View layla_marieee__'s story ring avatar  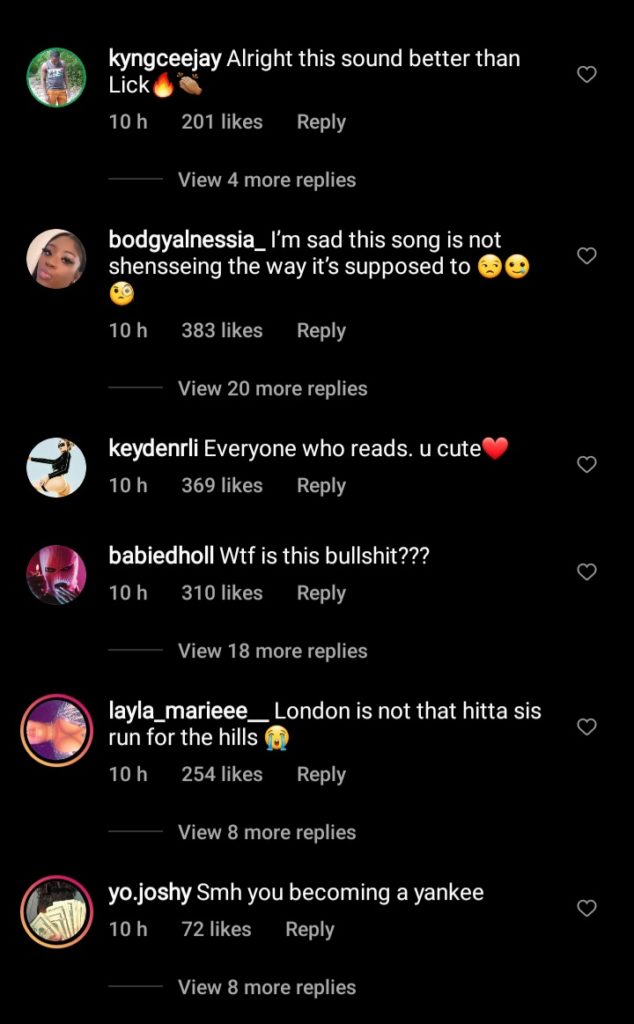coord(56,731)
